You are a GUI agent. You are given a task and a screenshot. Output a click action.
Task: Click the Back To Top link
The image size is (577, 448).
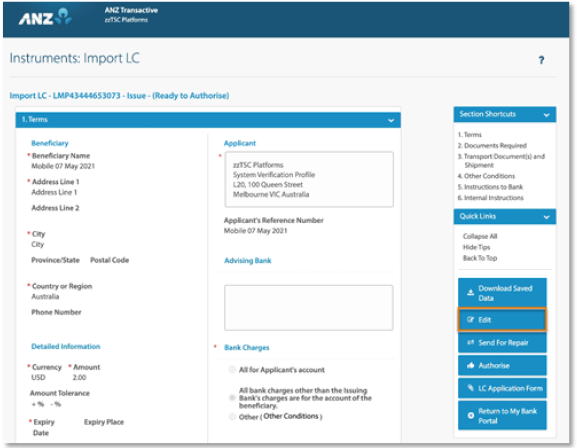480,258
